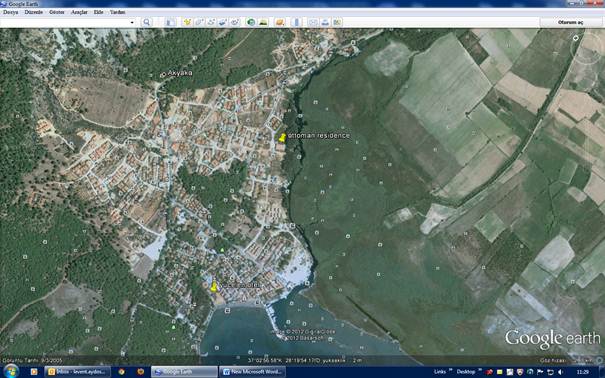Select the add polygon tool
This screenshot has width=605, height=378.
[x=199, y=22]
